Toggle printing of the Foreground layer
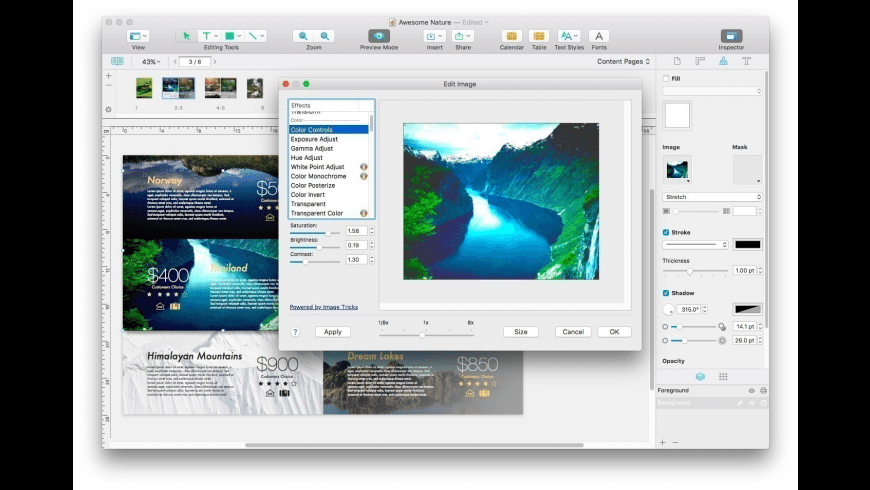The image size is (870, 490). 763,391
